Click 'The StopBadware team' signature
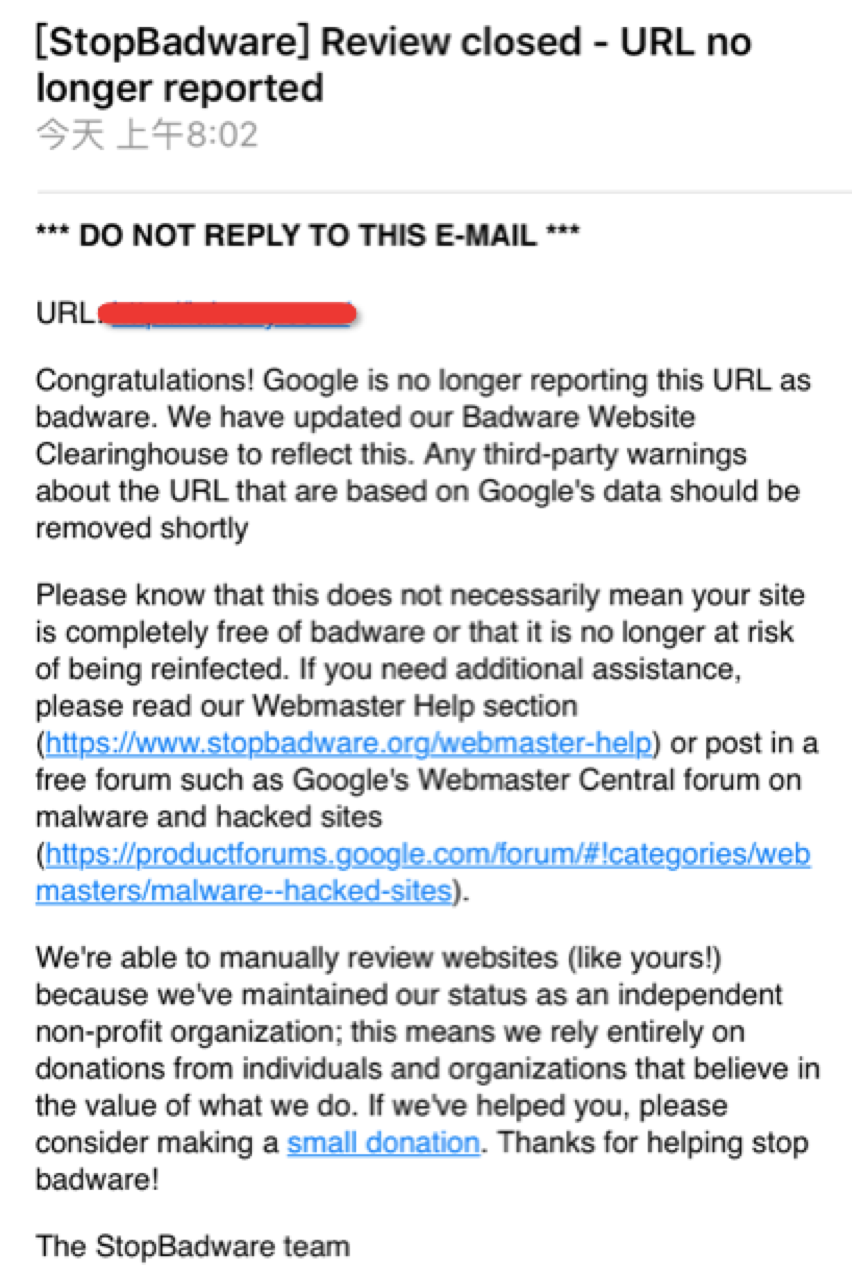Viewport: 852px width, 1273px height. pos(193,1246)
